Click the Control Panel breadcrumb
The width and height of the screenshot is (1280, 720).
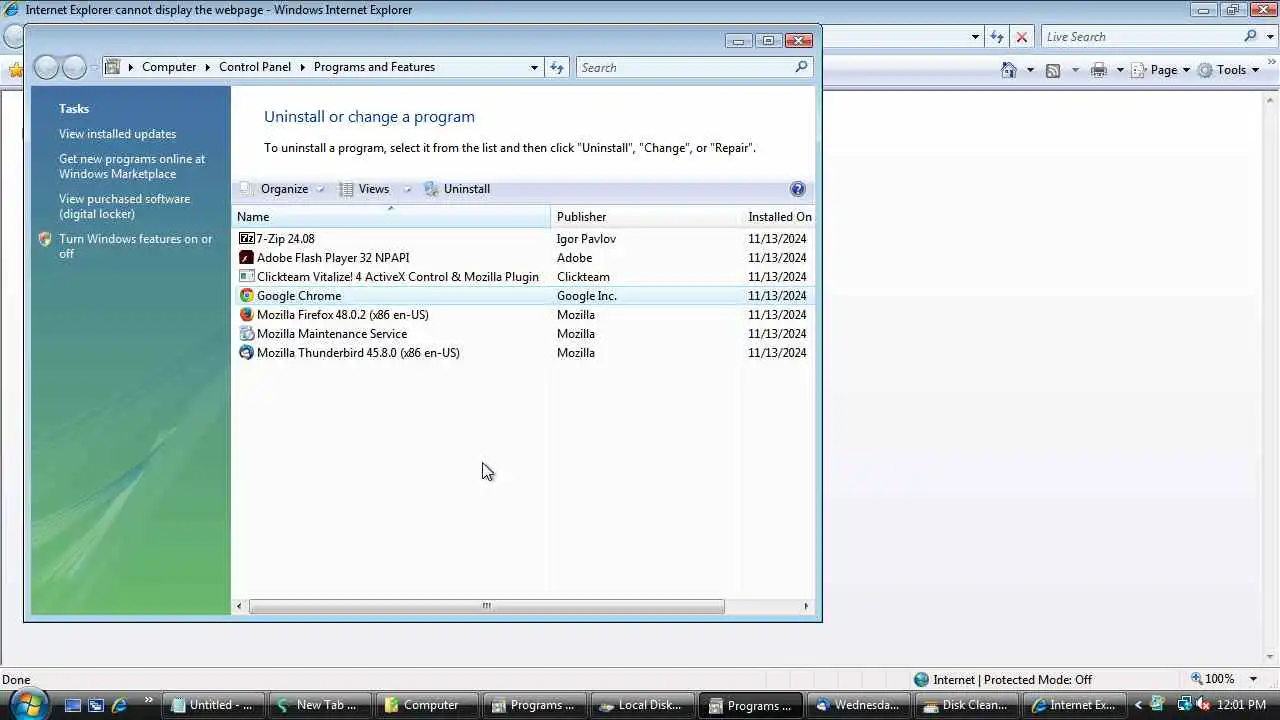(255, 67)
